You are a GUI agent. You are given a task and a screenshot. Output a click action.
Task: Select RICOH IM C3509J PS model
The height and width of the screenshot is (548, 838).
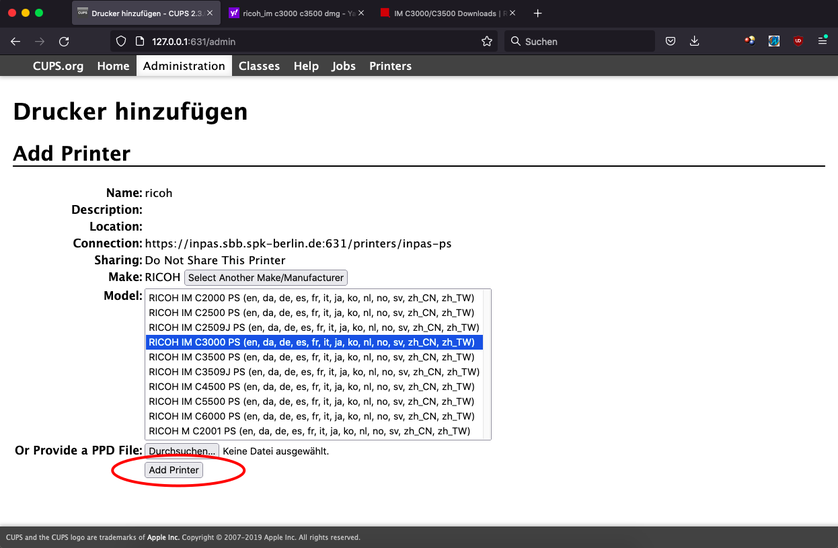click(x=314, y=372)
